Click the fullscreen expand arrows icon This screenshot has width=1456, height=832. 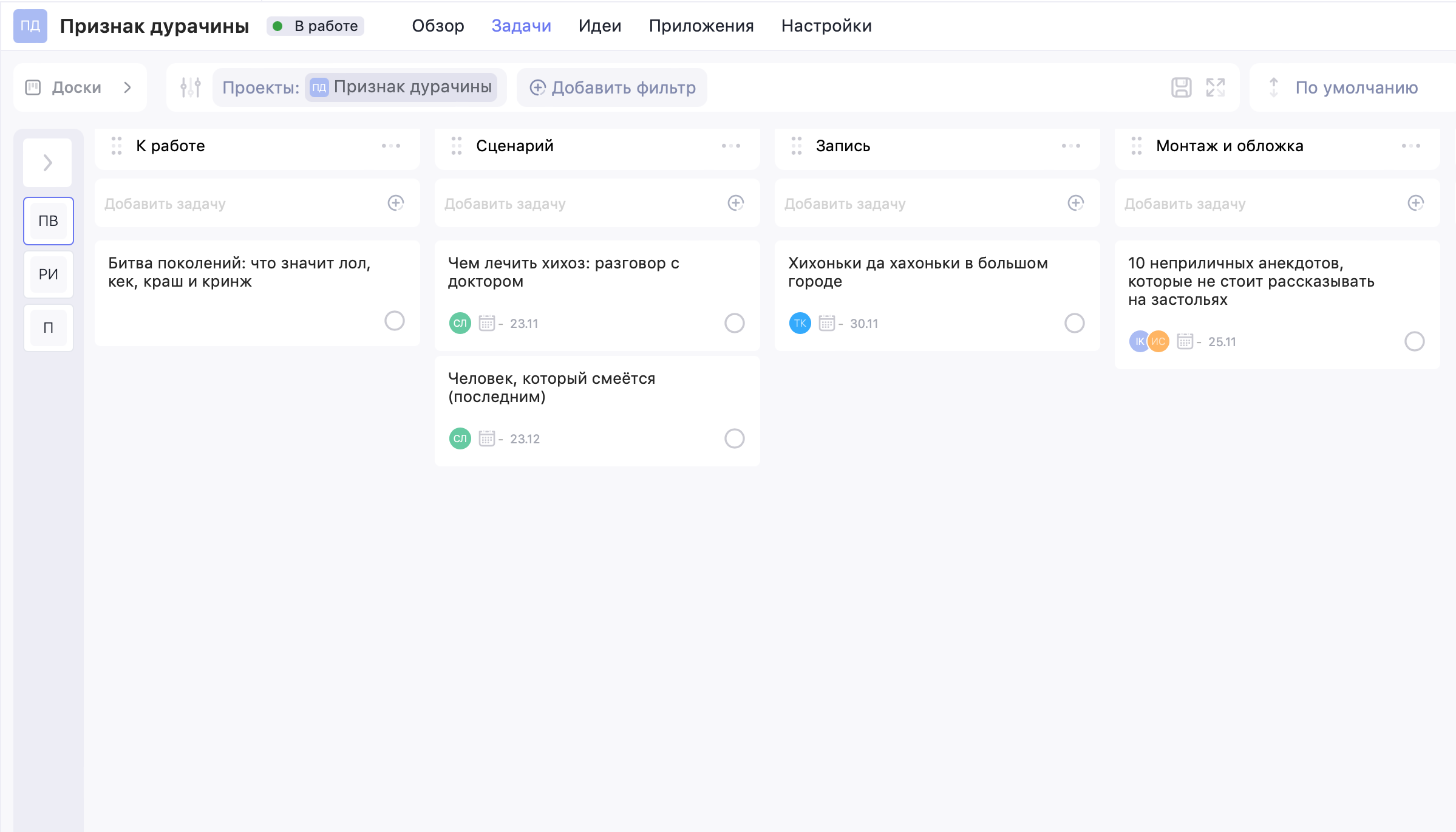click(1215, 87)
